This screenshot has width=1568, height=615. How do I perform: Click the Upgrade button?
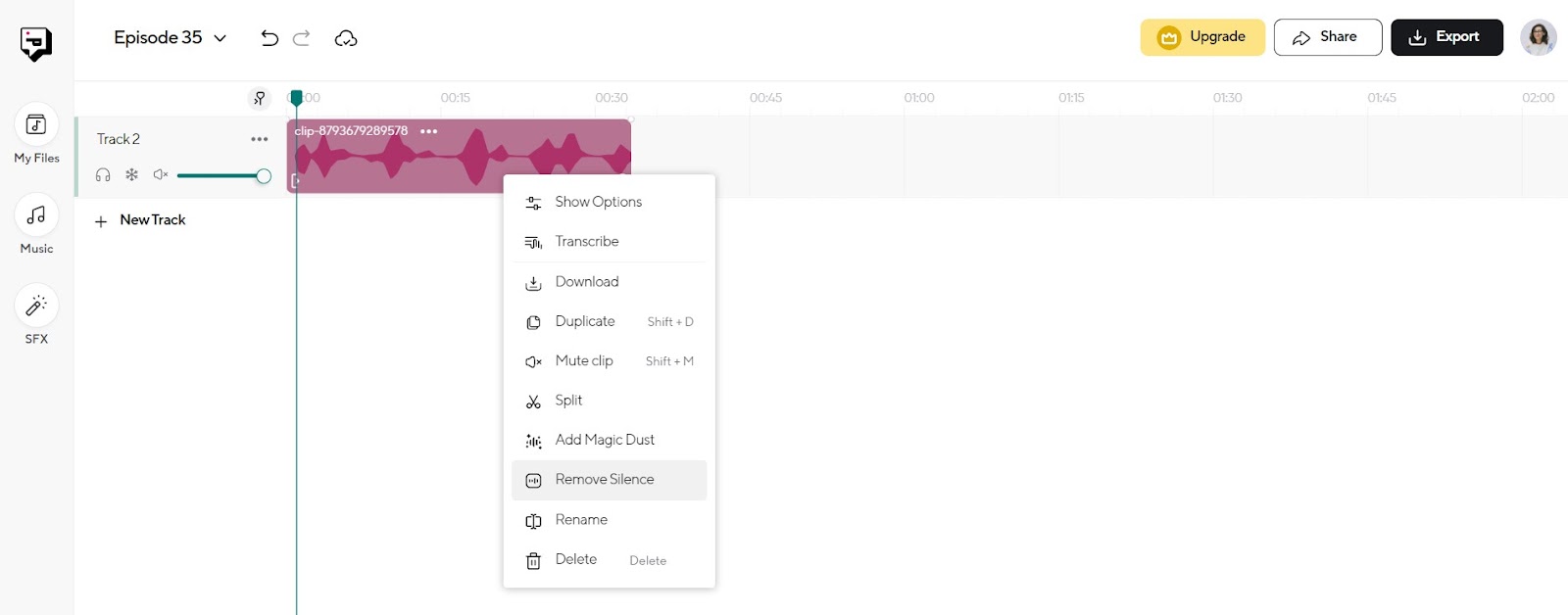coord(1202,37)
